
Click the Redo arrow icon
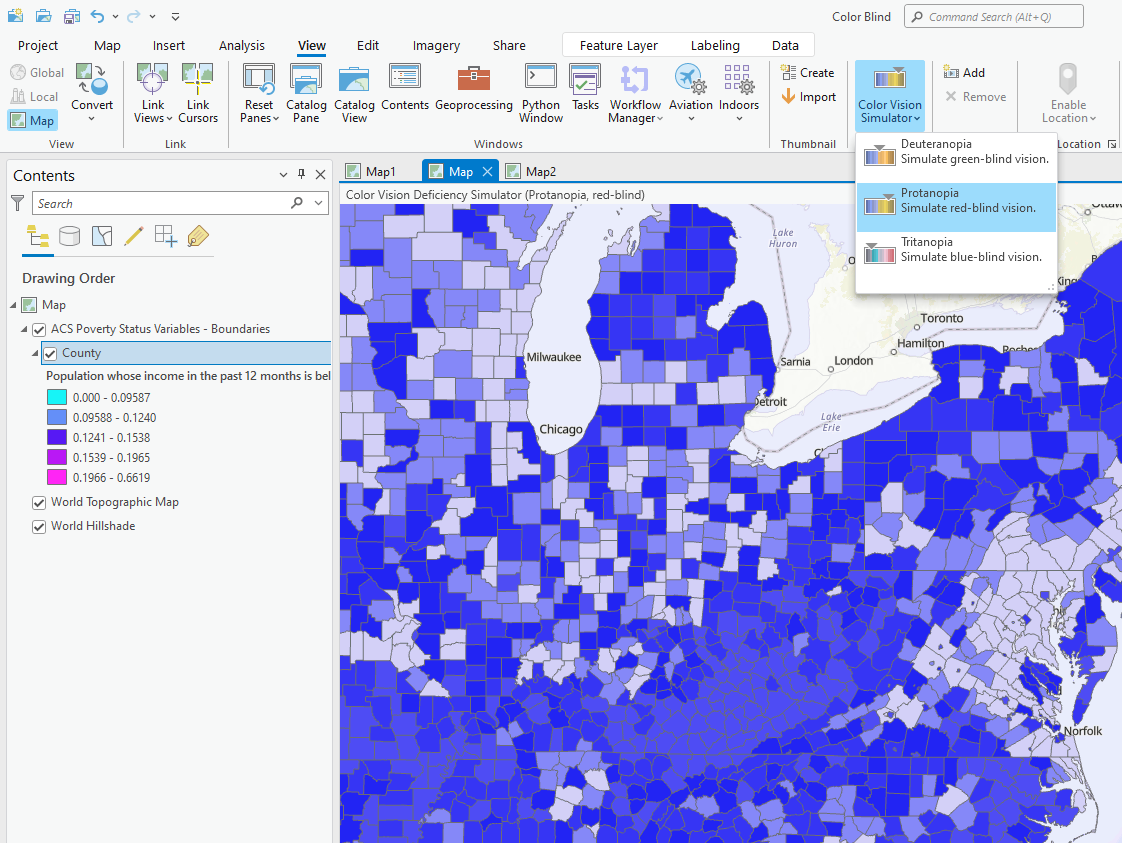133,16
